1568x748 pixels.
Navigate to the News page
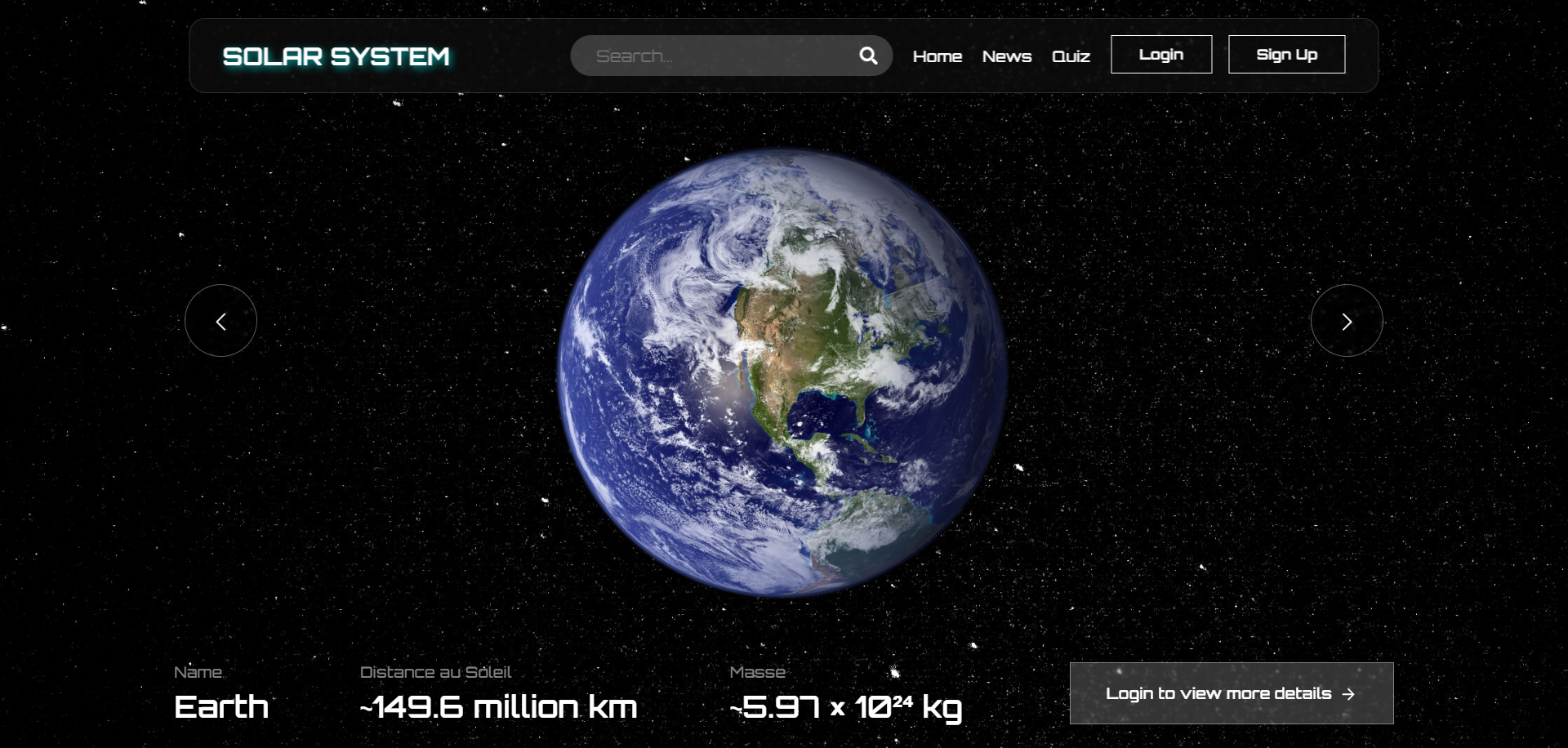point(1006,56)
